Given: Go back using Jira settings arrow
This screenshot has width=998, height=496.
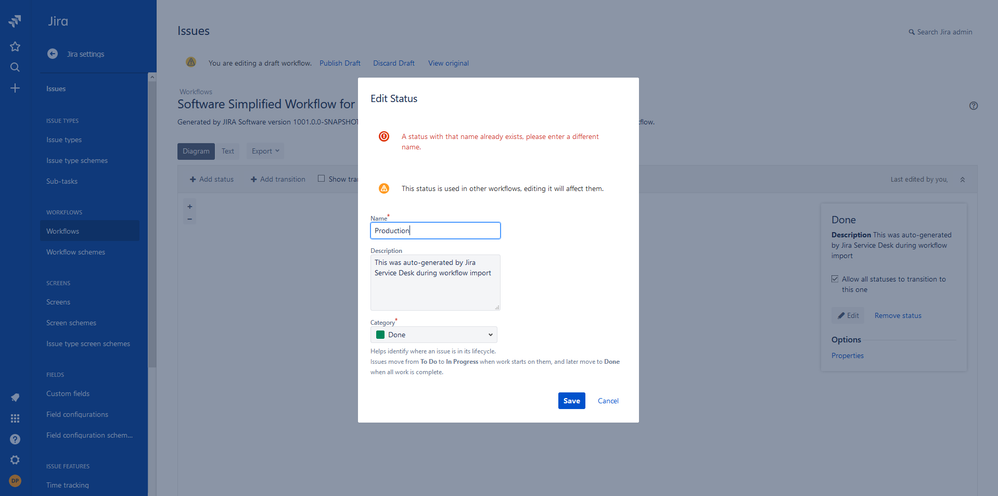Looking at the screenshot, I should click(53, 54).
